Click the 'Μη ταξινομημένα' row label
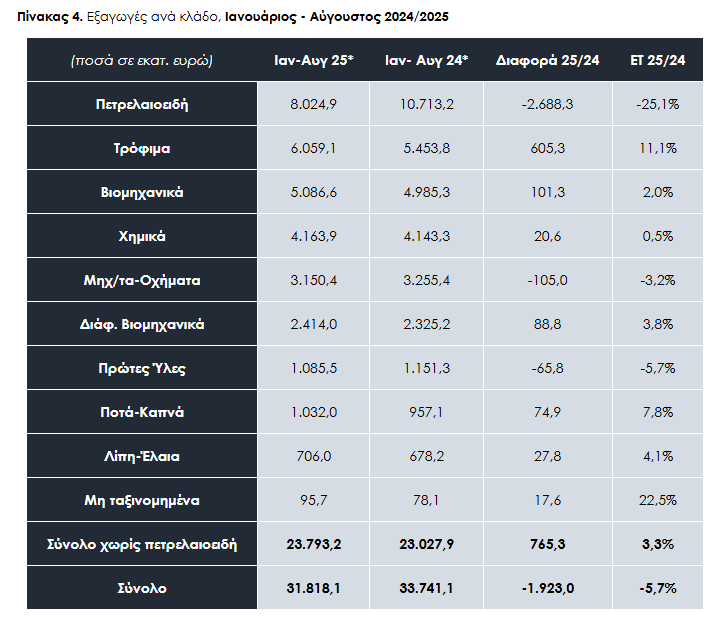 (141, 500)
